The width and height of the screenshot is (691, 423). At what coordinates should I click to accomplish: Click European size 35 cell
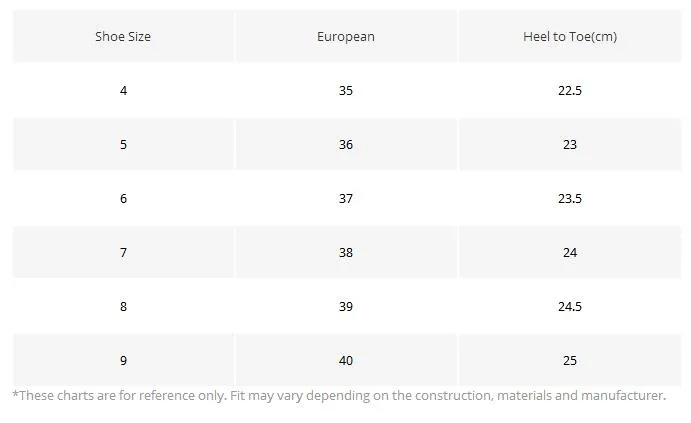[x=346, y=90]
